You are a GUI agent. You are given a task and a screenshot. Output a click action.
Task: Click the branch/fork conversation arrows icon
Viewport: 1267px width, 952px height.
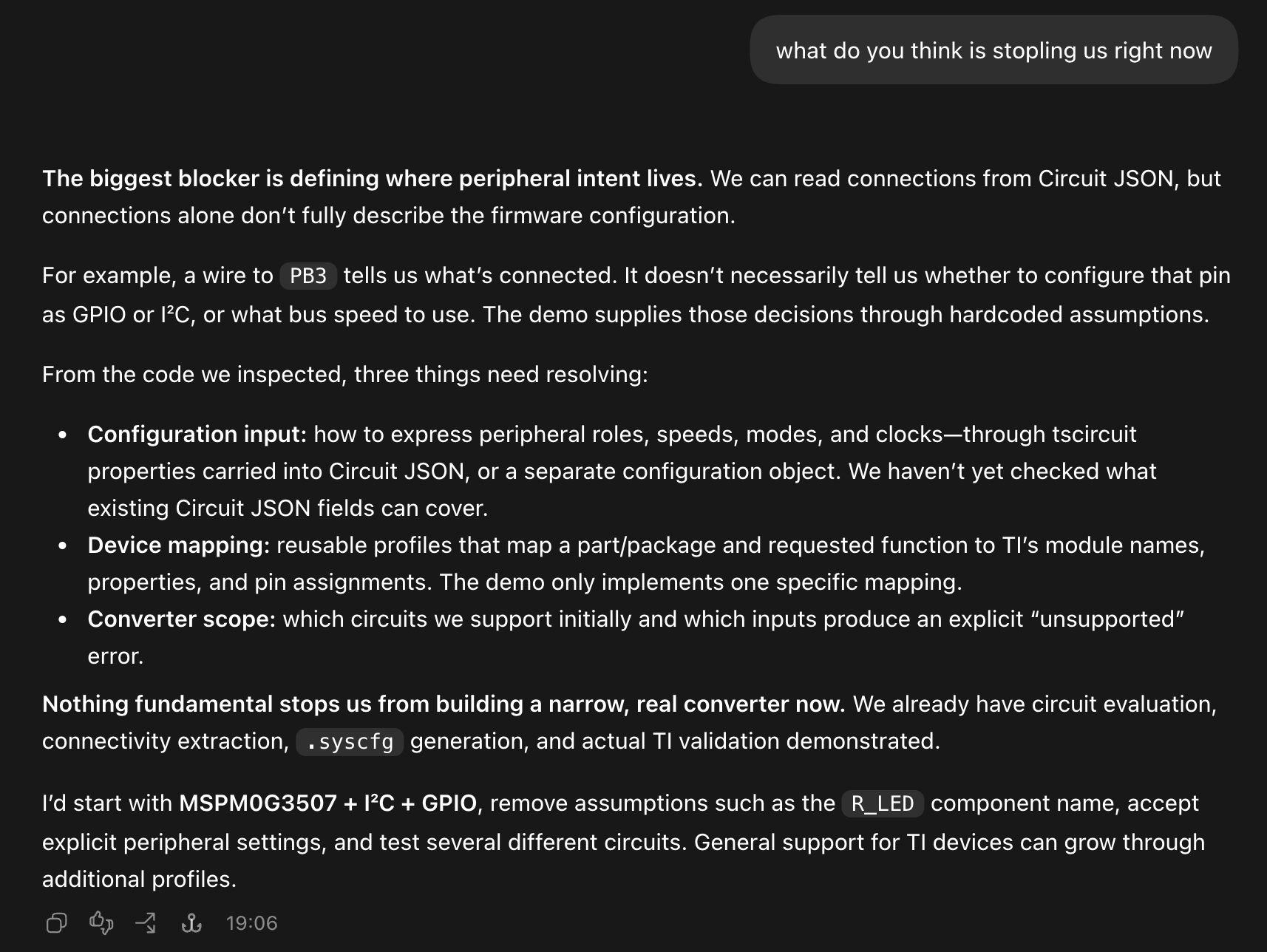click(x=146, y=922)
